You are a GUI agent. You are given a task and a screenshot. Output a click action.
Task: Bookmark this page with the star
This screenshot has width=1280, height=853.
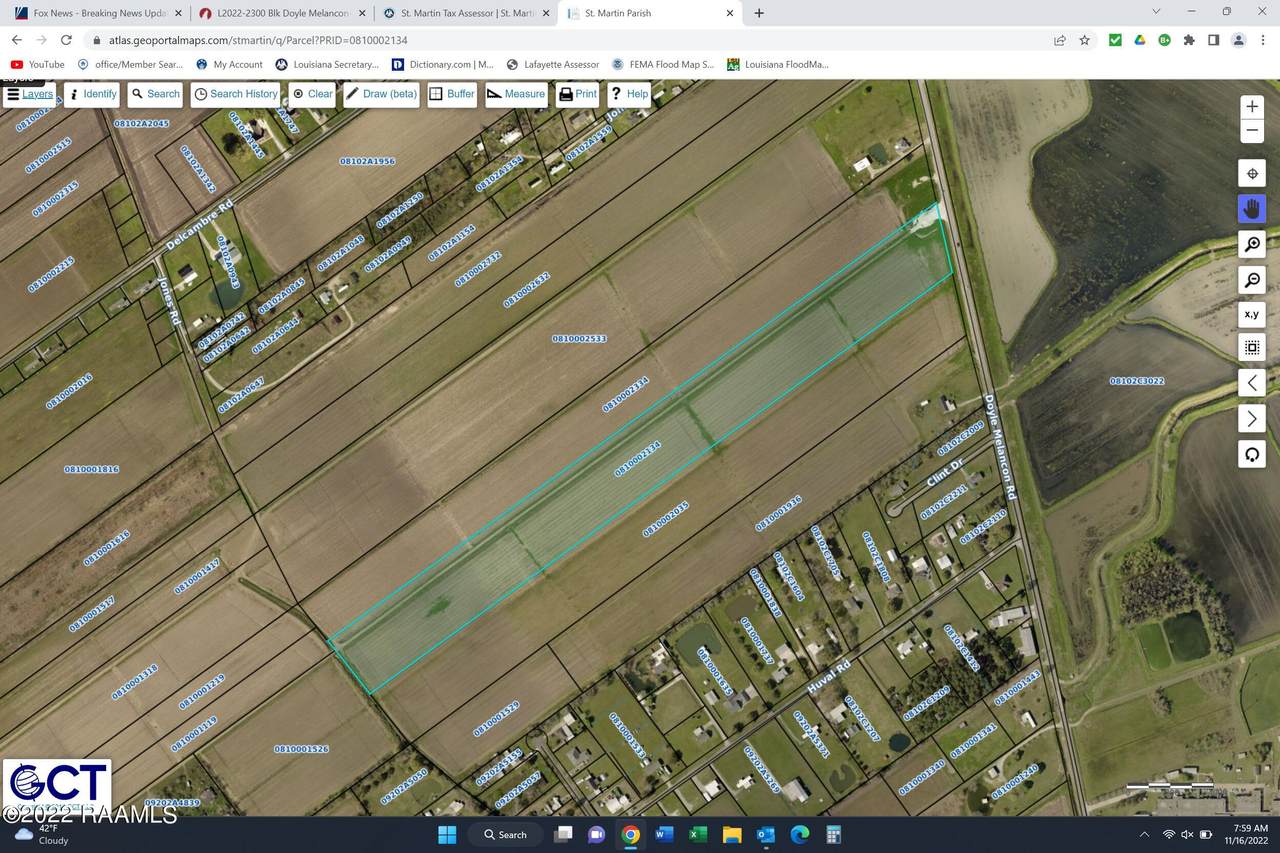1085,40
